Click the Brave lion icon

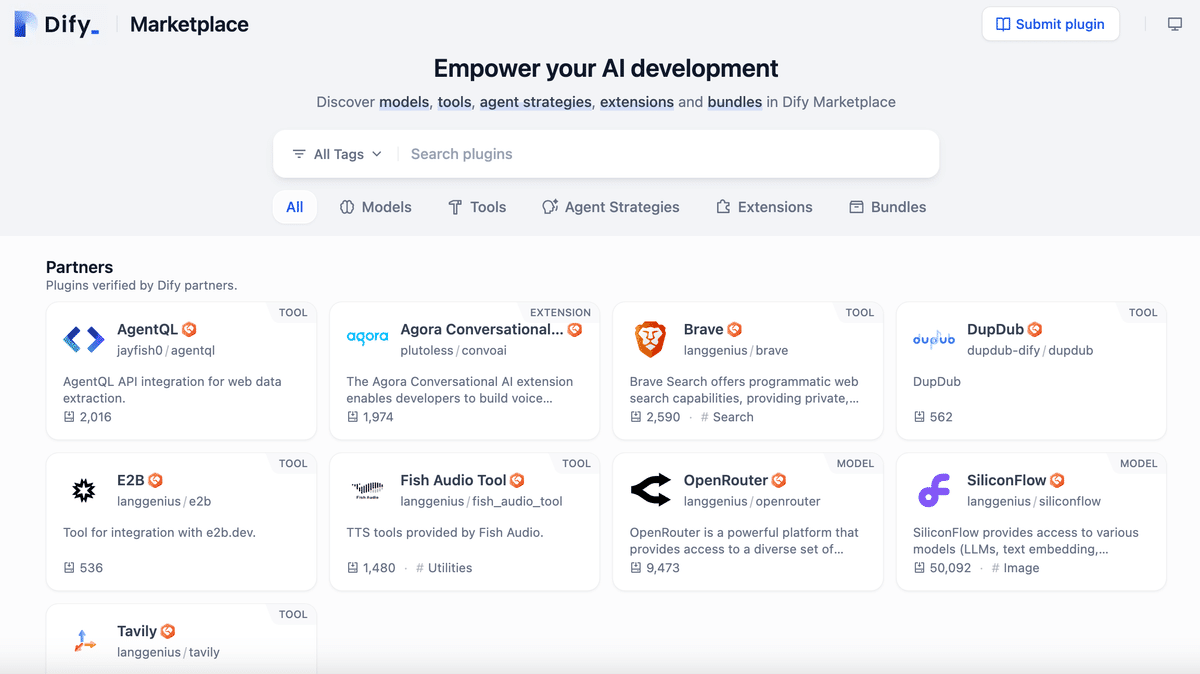coord(651,339)
